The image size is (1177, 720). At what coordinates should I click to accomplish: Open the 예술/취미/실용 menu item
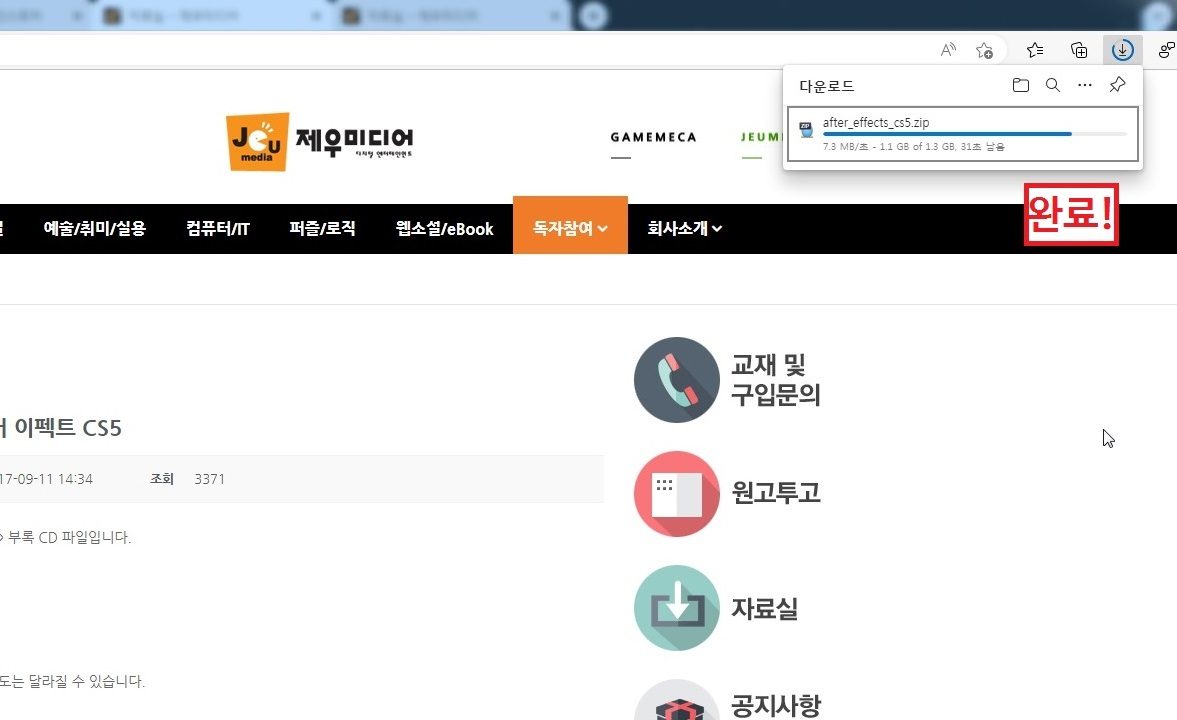pos(95,228)
